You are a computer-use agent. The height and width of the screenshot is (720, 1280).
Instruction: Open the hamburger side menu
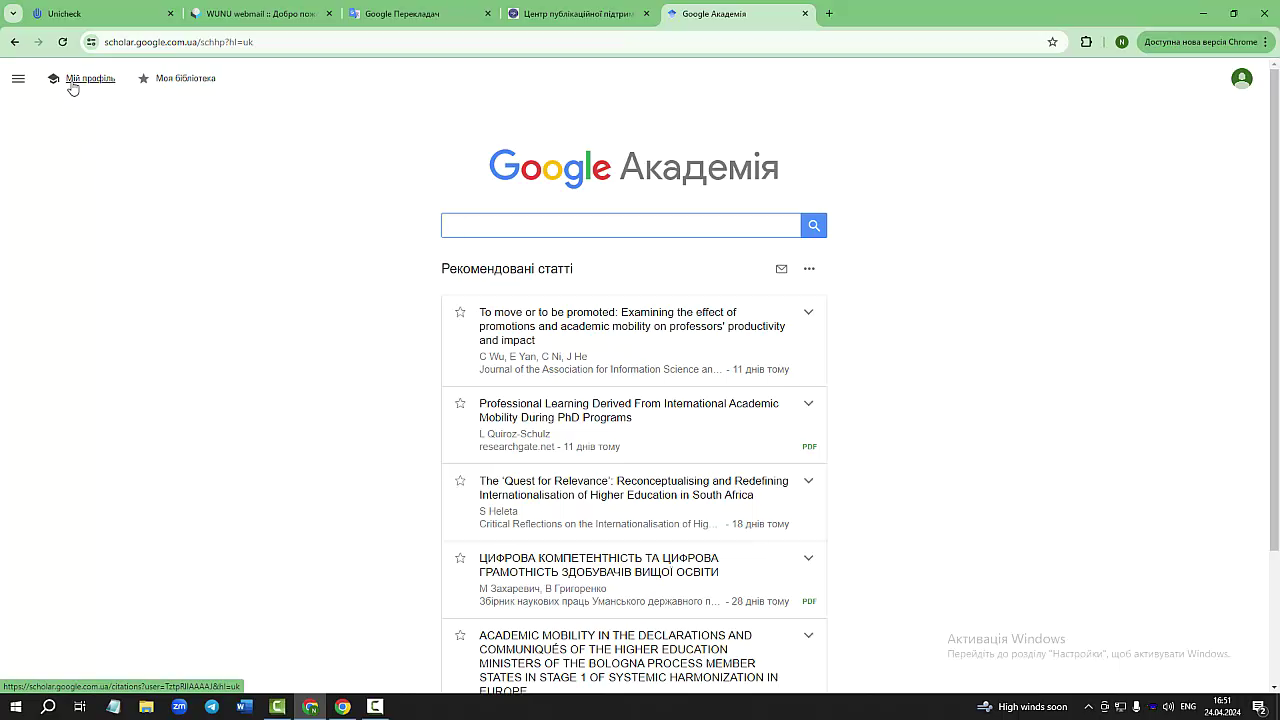[x=18, y=78]
